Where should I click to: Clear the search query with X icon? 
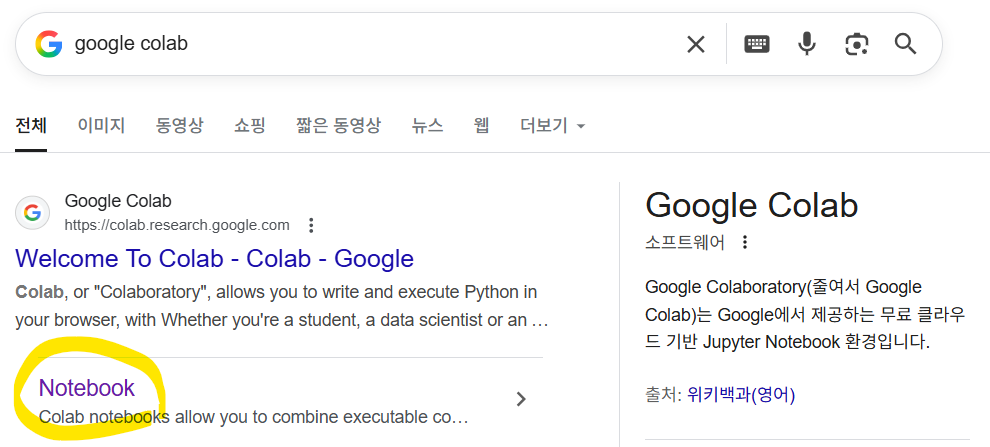[x=695, y=44]
